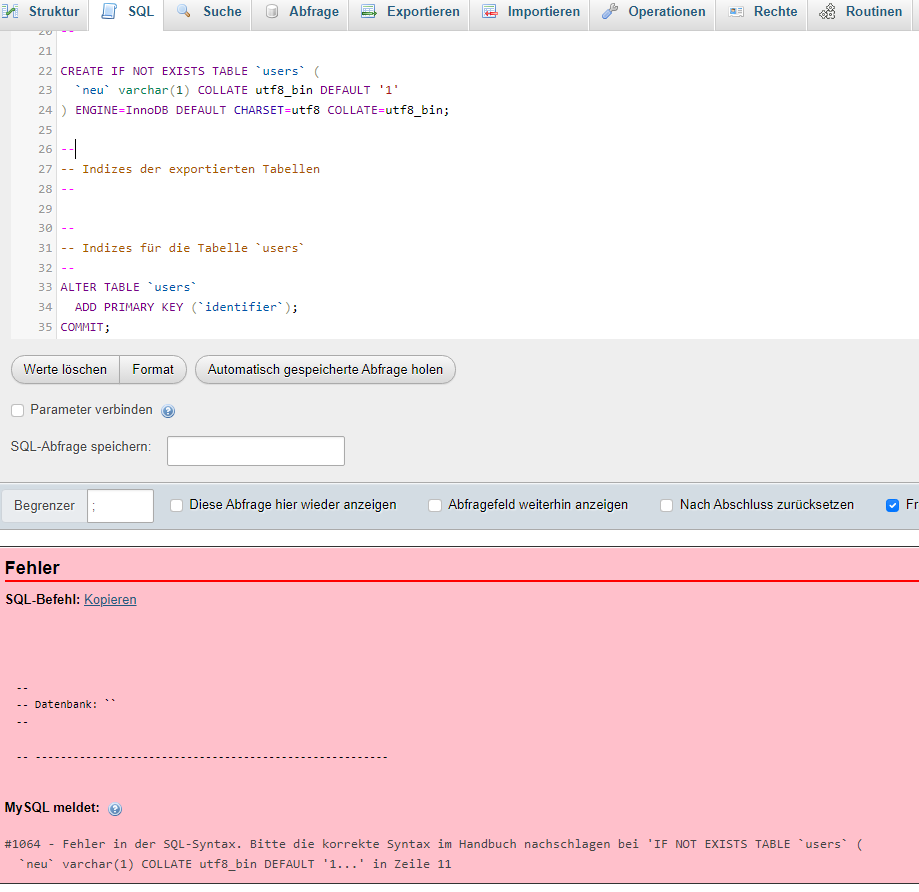Tick Diese Abfrage hier wieder anzeigen

pyautogui.click(x=177, y=505)
